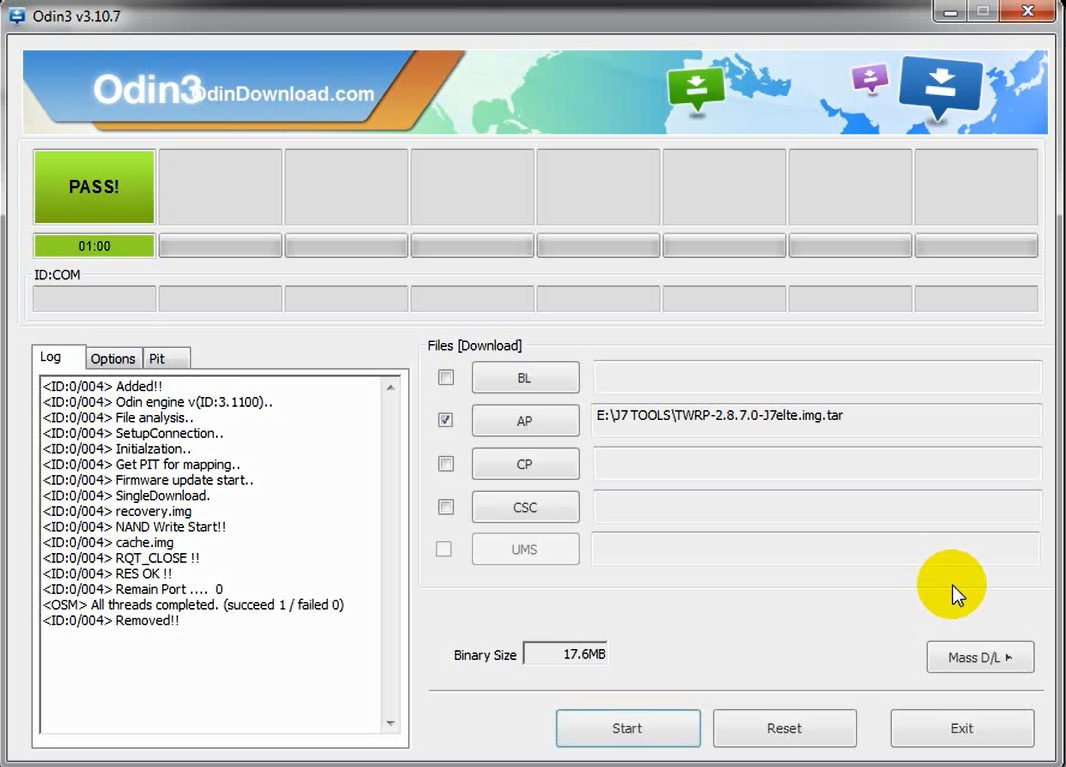Screen dimensions: 1066x767
Task: Open the AP file browse button
Action: click(526, 421)
